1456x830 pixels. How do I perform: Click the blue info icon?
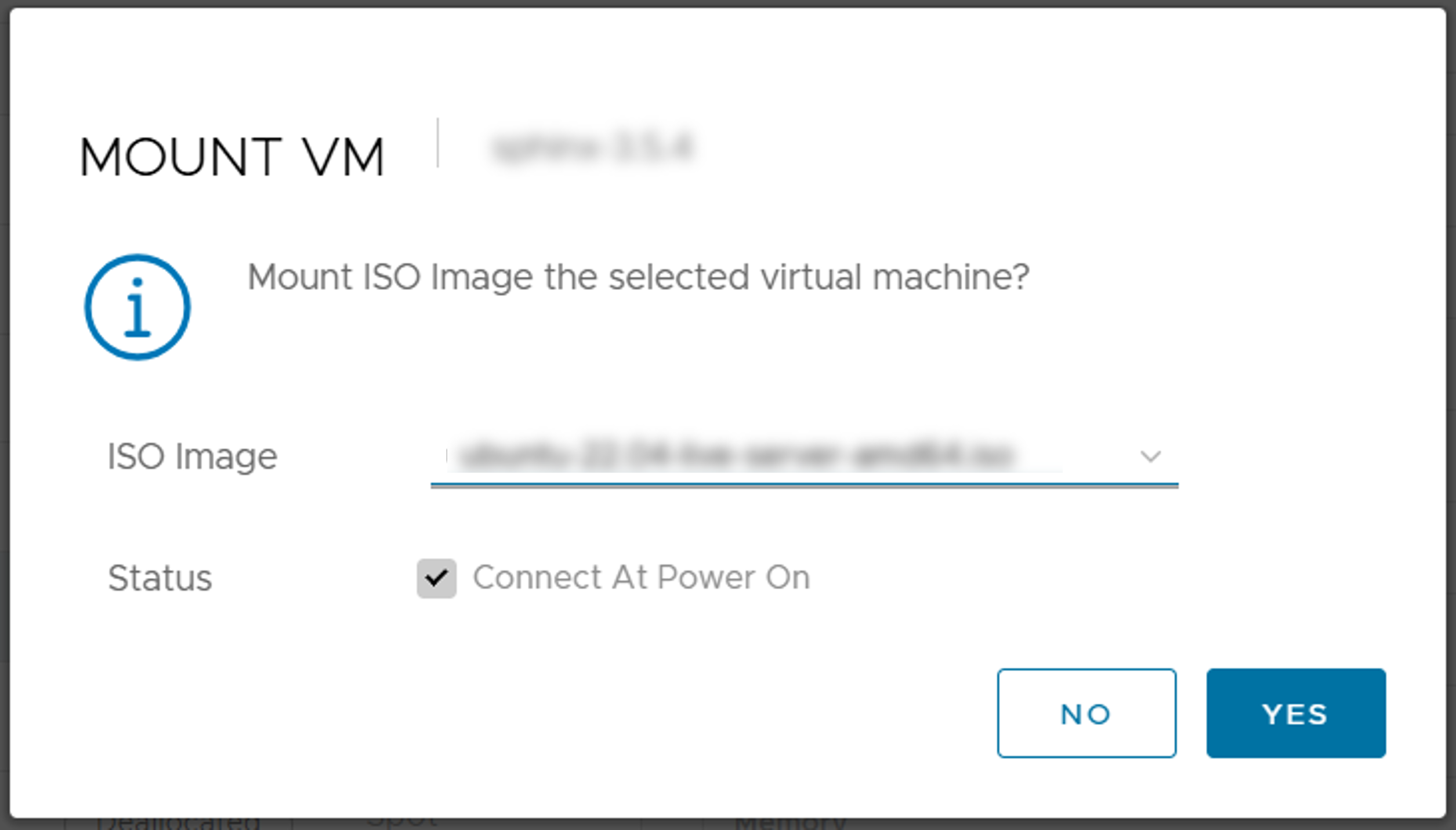137,307
